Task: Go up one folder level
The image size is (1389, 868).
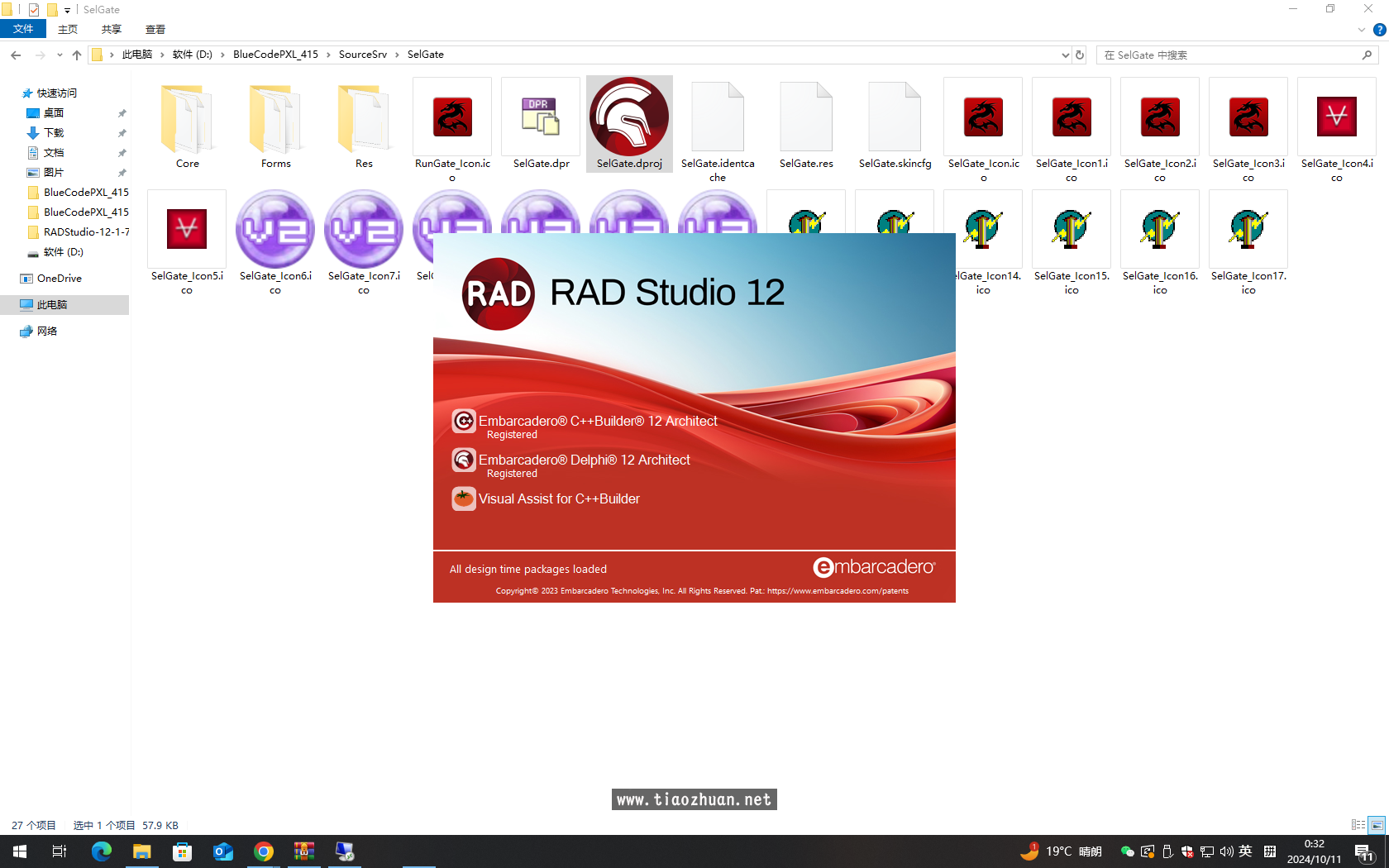Action: click(x=77, y=55)
